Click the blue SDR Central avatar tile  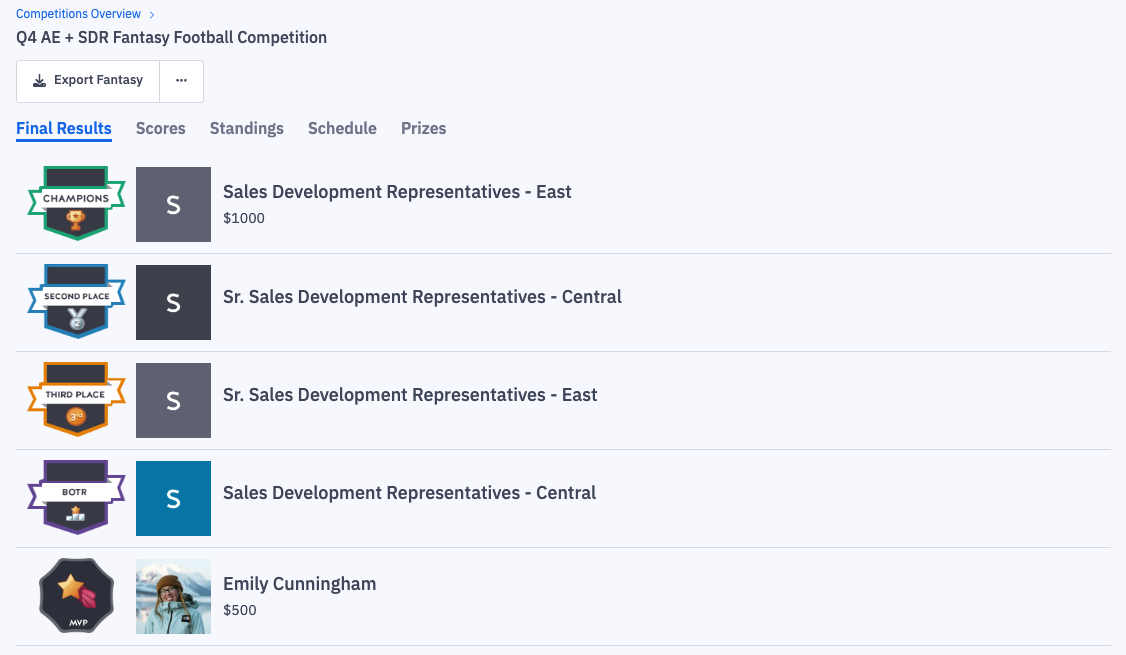[x=173, y=498]
